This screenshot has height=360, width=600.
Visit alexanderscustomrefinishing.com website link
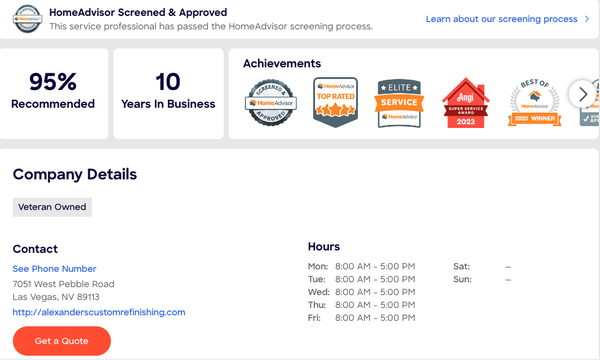(99, 312)
